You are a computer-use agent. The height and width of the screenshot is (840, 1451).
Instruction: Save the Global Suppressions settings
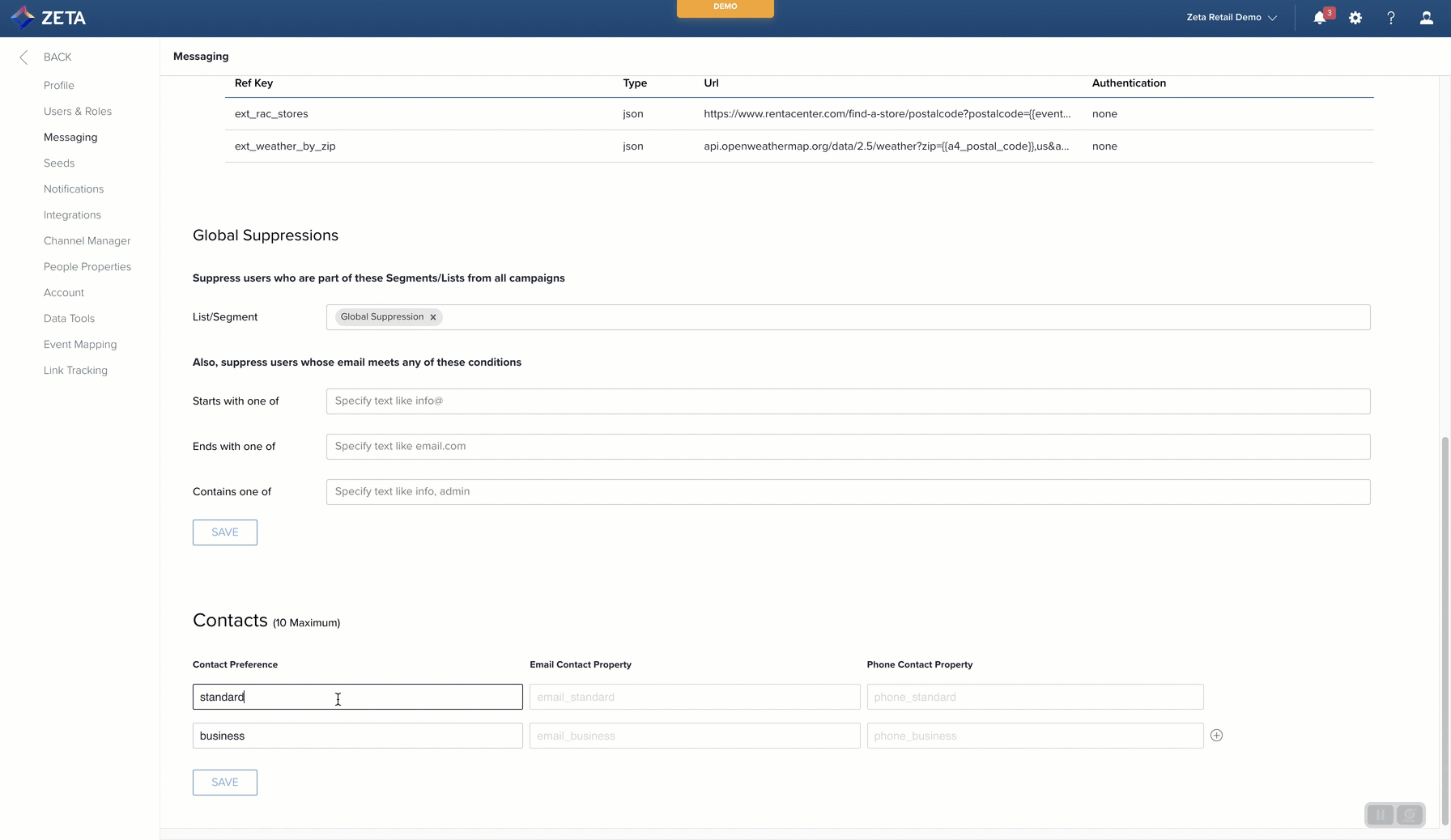tap(225, 532)
